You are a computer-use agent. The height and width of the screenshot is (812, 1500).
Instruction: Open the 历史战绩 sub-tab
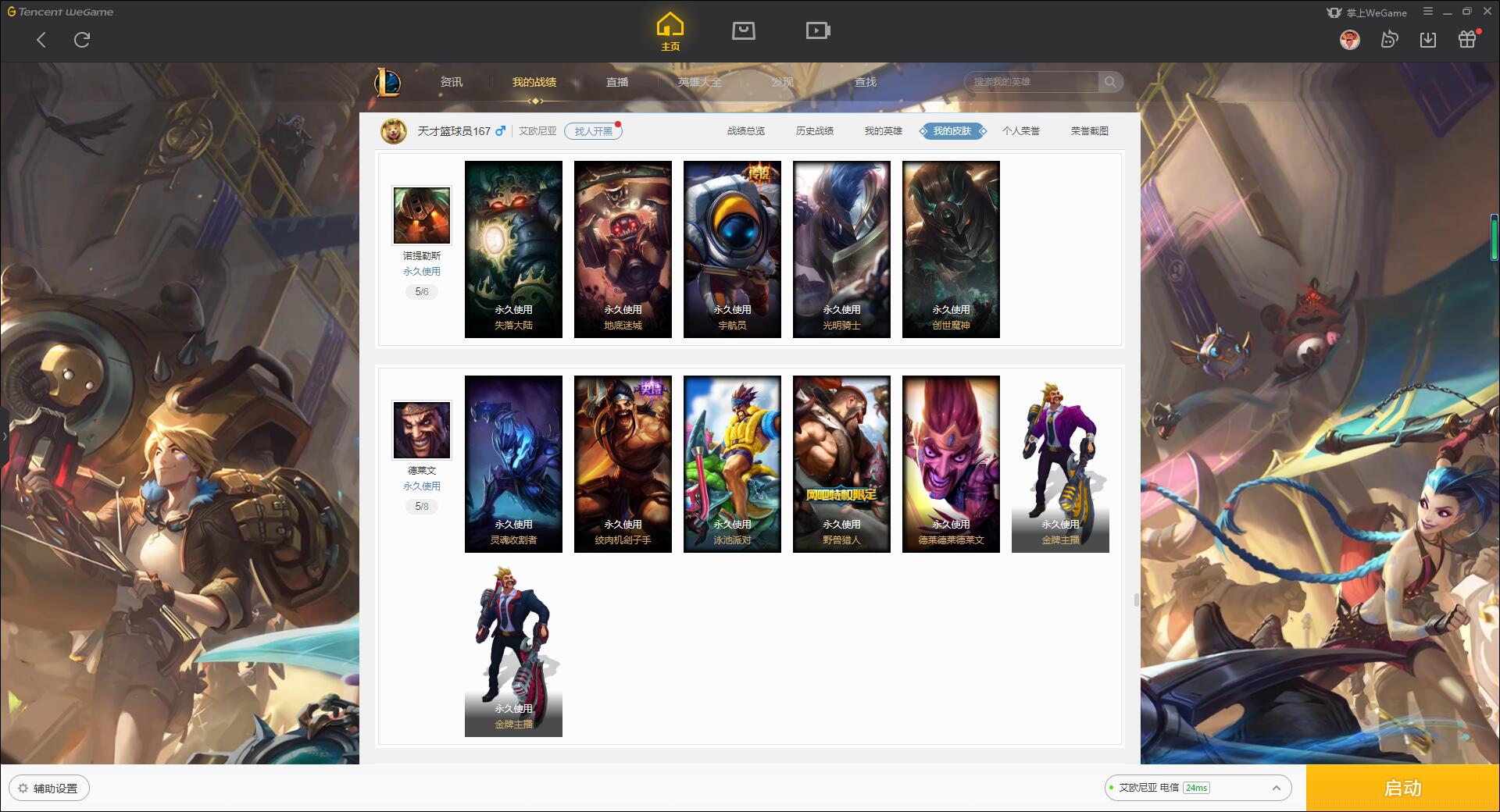(x=815, y=131)
